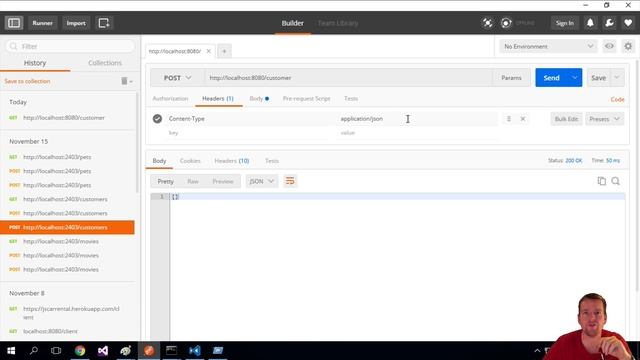640x360 pixels.
Task: Add a new request tab
Action: 224,51
